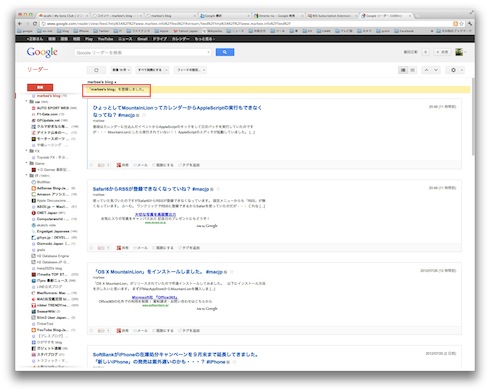Screen dimensions: 490x392
Task: Collapse the Game folder
Action: click(26, 163)
